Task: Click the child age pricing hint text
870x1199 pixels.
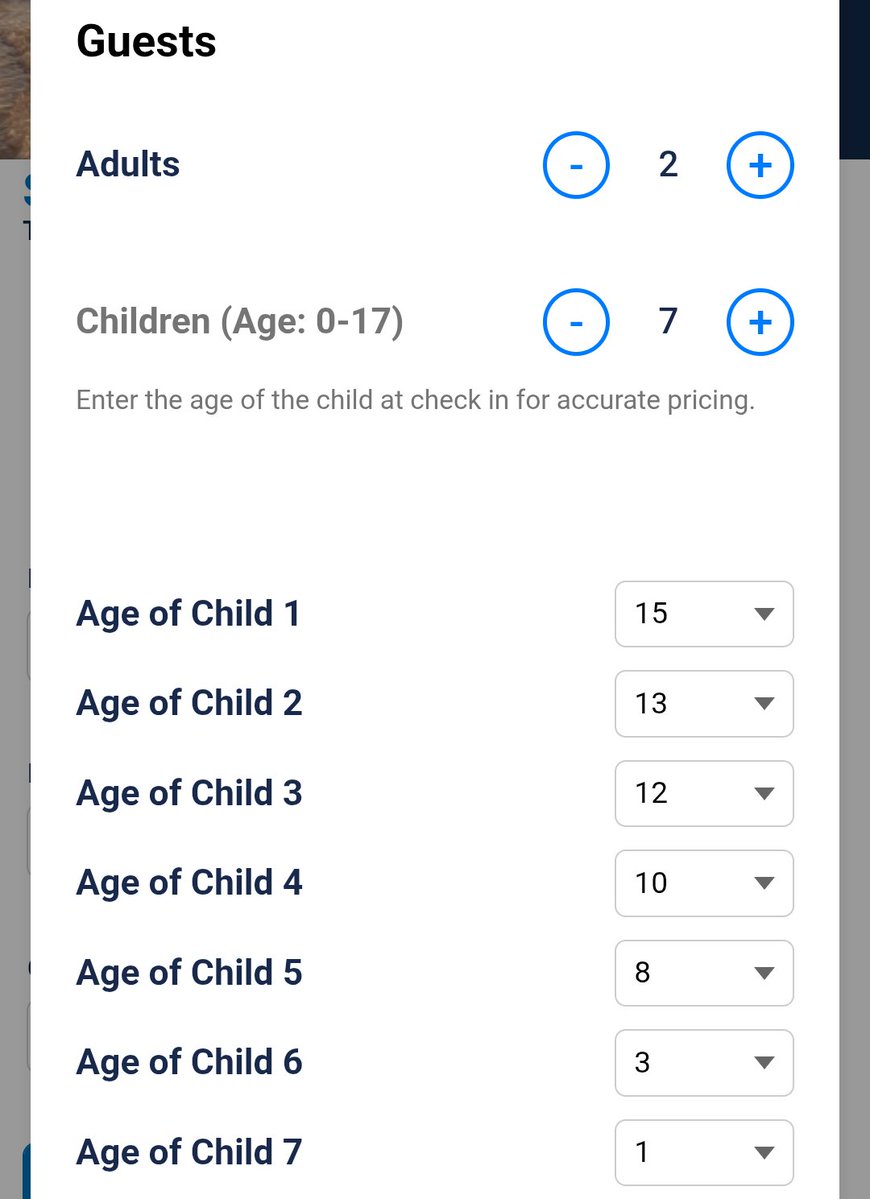Action: [415, 401]
